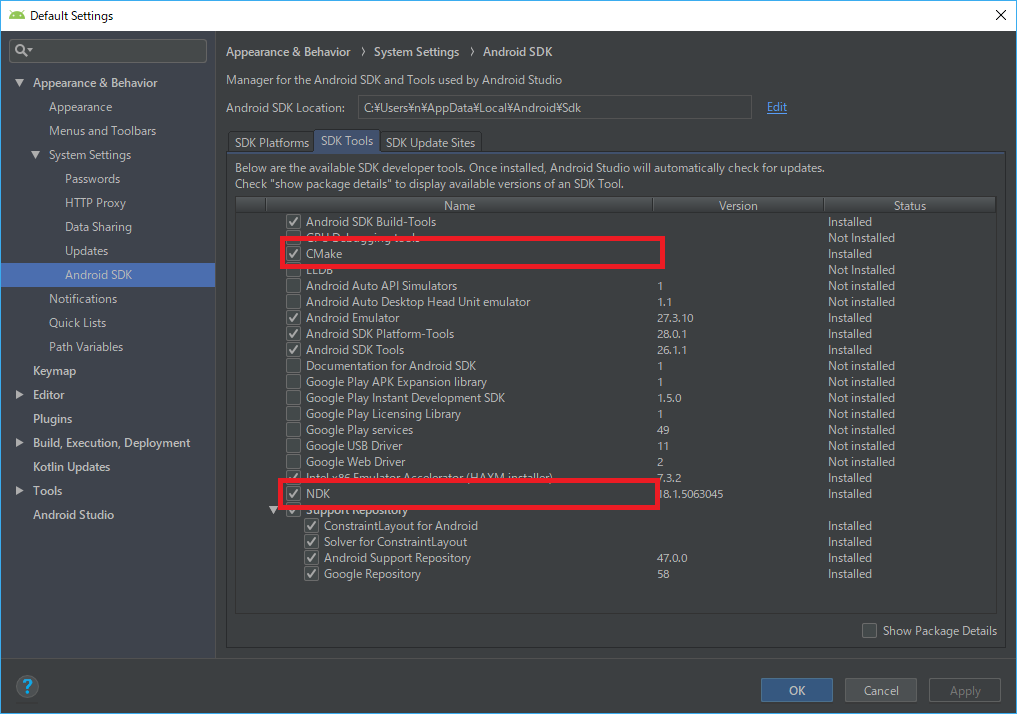This screenshot has height=714, width=1017.
Task: Toggle the CMake checkbox
Action: click(x=294, y=254)
